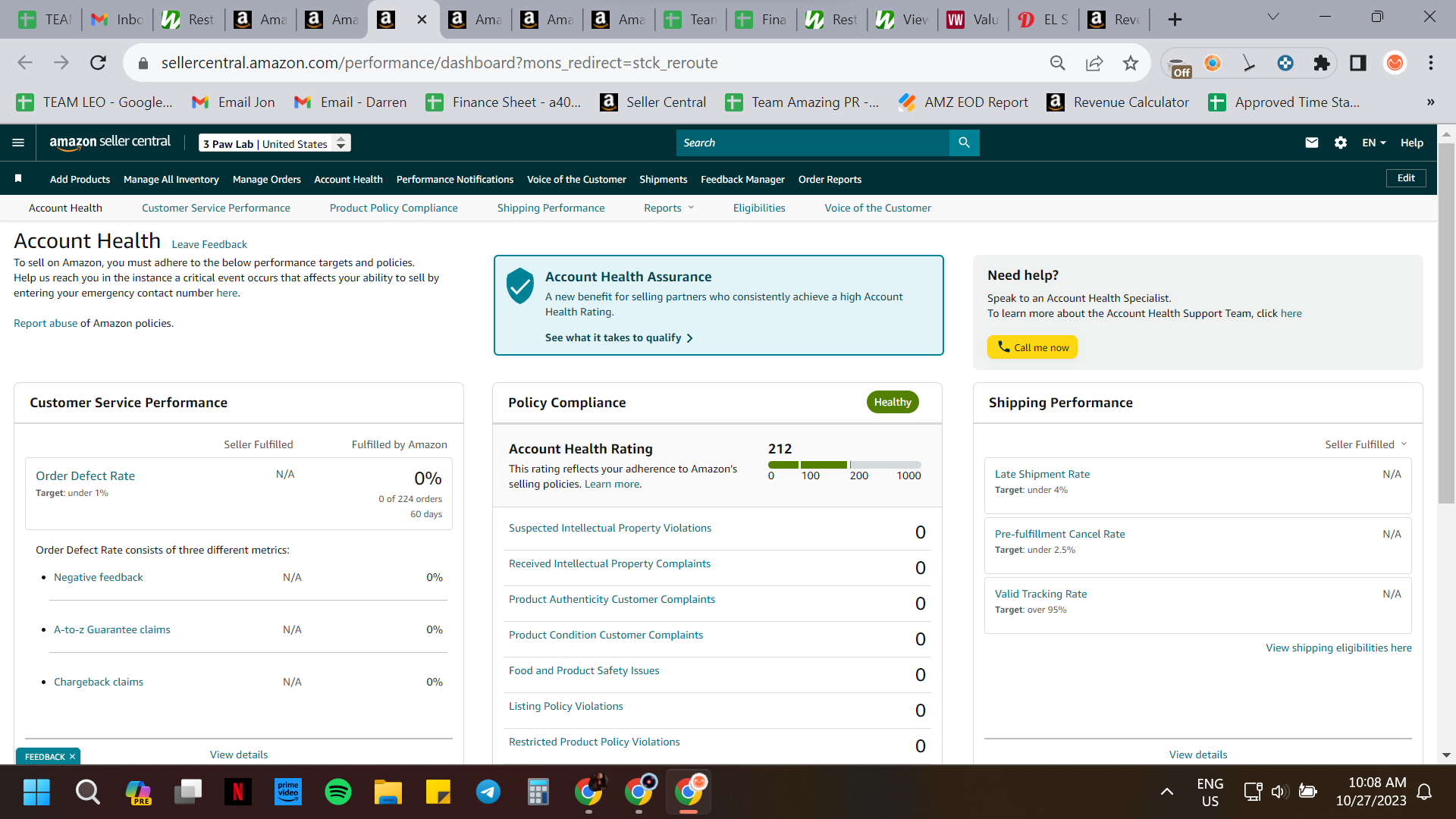Viewport: 1456px width, 819px height.
Task: Expand the Reports dropdown menu
Action: (669, 208)
